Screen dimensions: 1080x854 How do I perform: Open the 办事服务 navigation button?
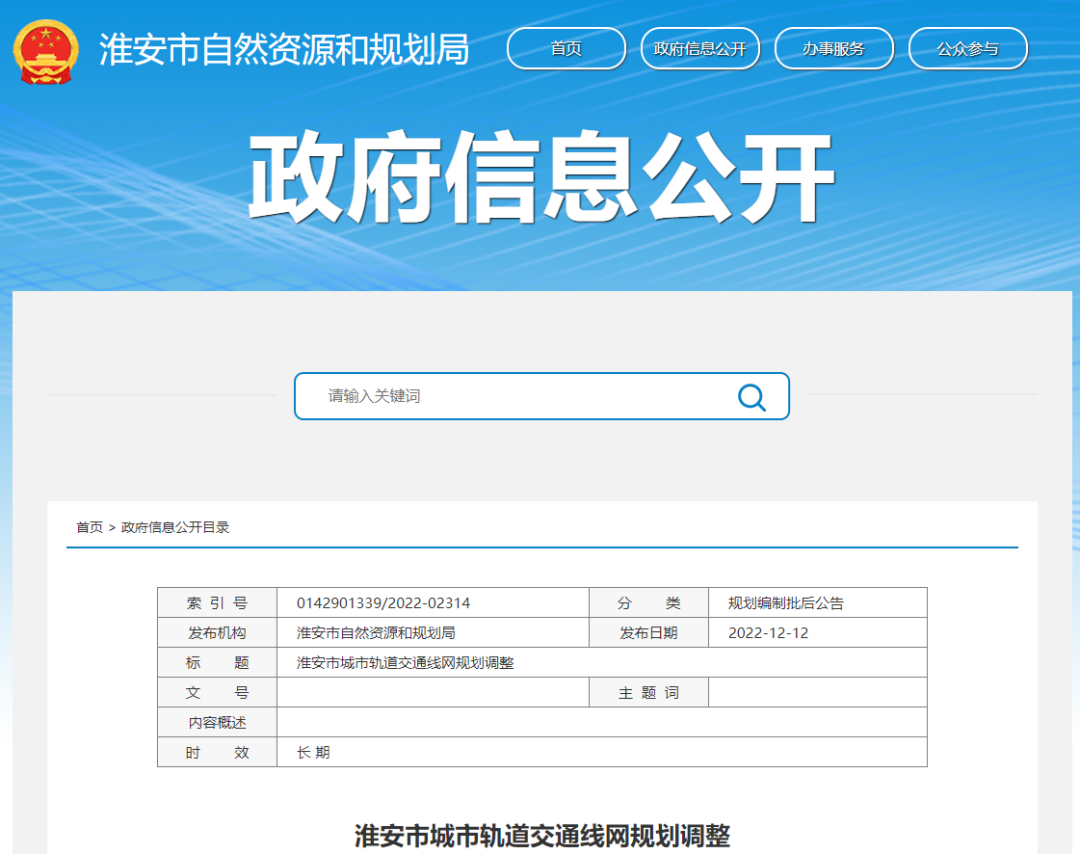tap(833, 48)
